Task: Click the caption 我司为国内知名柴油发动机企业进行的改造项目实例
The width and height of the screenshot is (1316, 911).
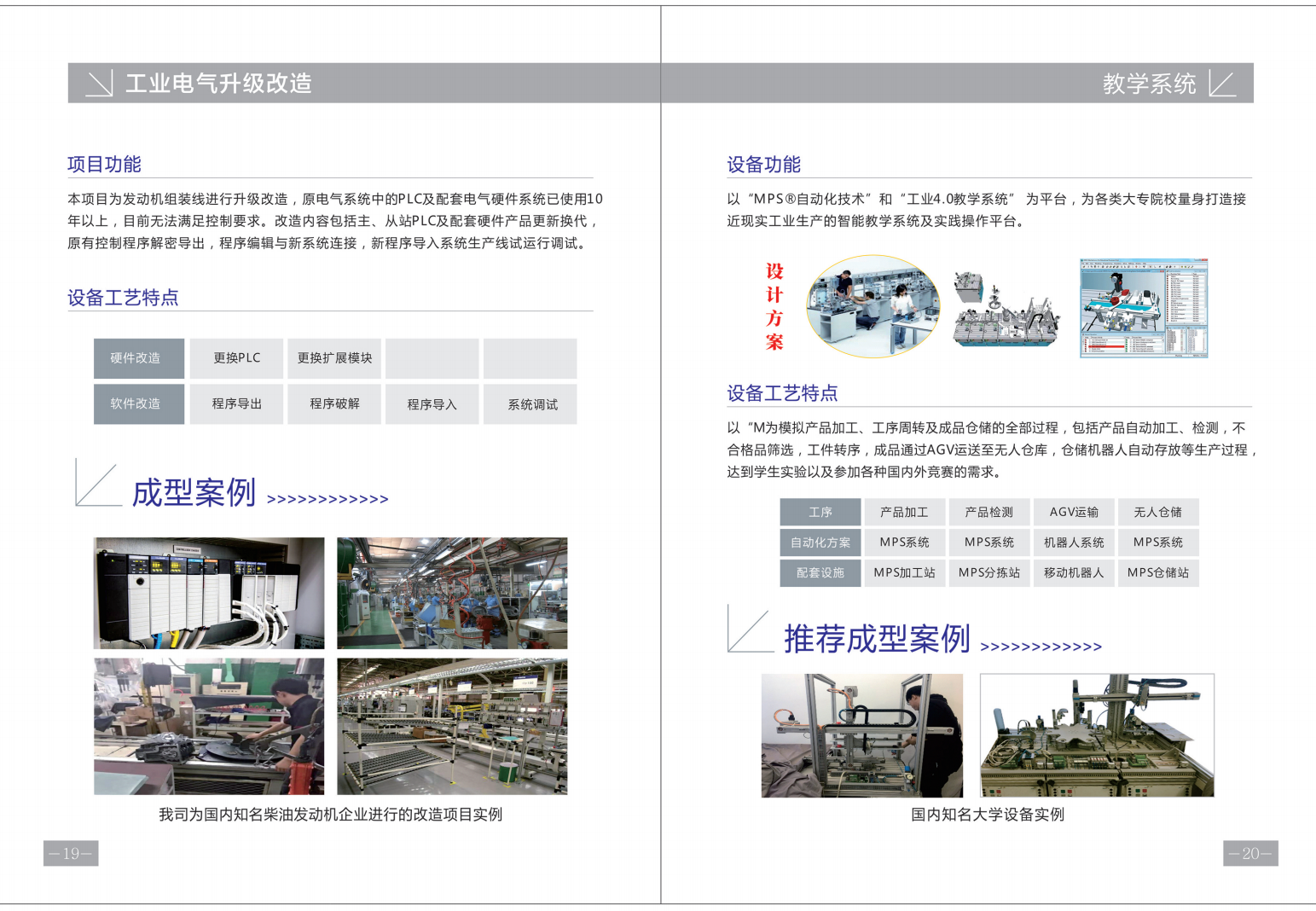Action: pyautogui.click(x=331, y=815)
